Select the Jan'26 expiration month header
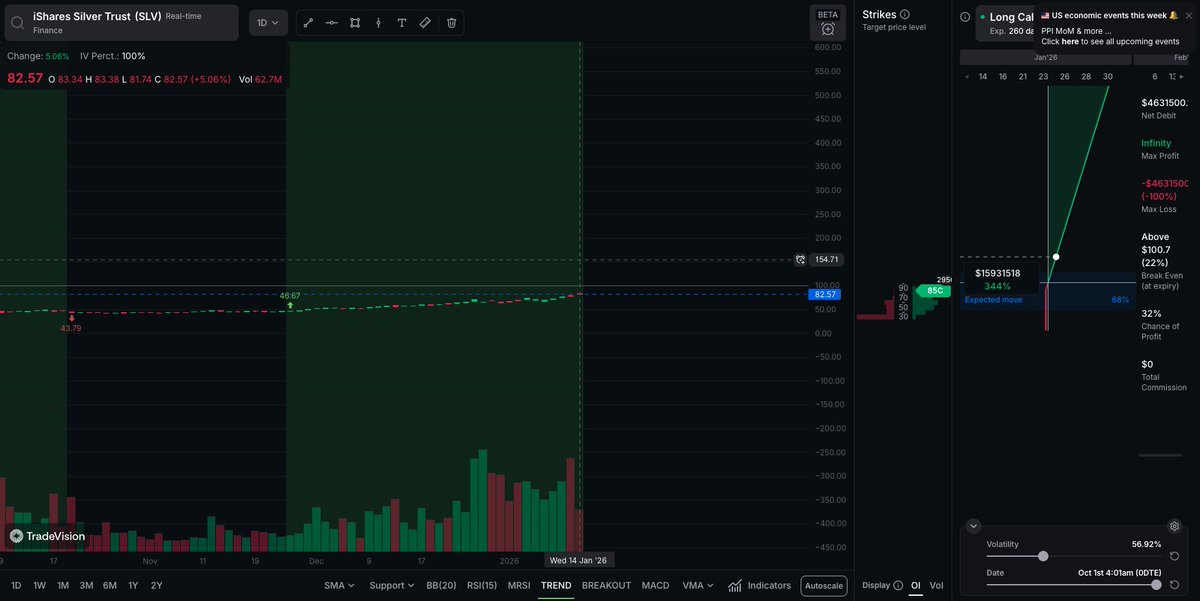 tap(1046, 57)
